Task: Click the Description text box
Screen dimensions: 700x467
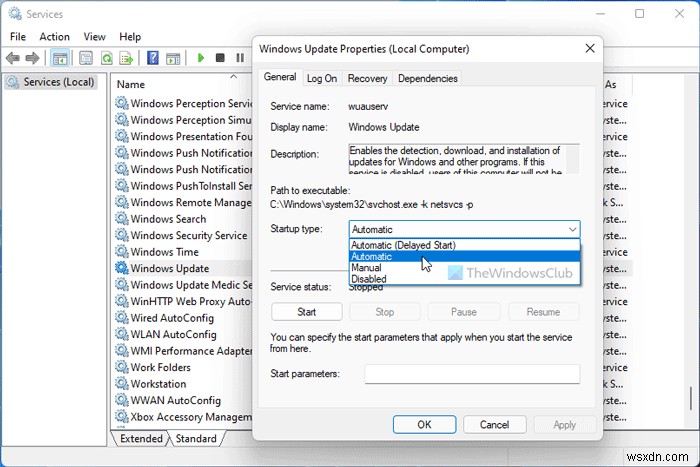Action: tap(464, 159)
